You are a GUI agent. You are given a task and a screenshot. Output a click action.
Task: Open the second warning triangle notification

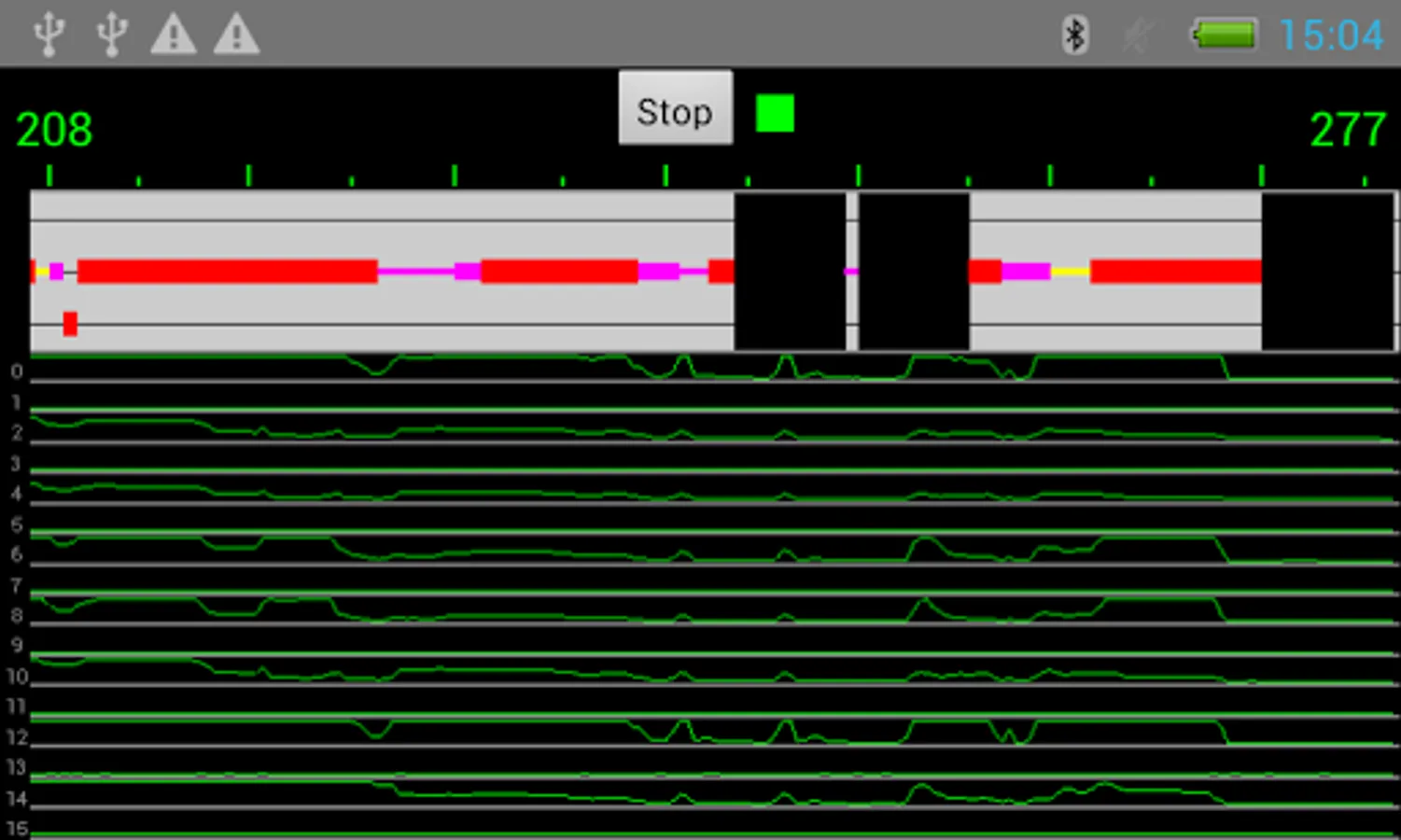tap(237, 35)
